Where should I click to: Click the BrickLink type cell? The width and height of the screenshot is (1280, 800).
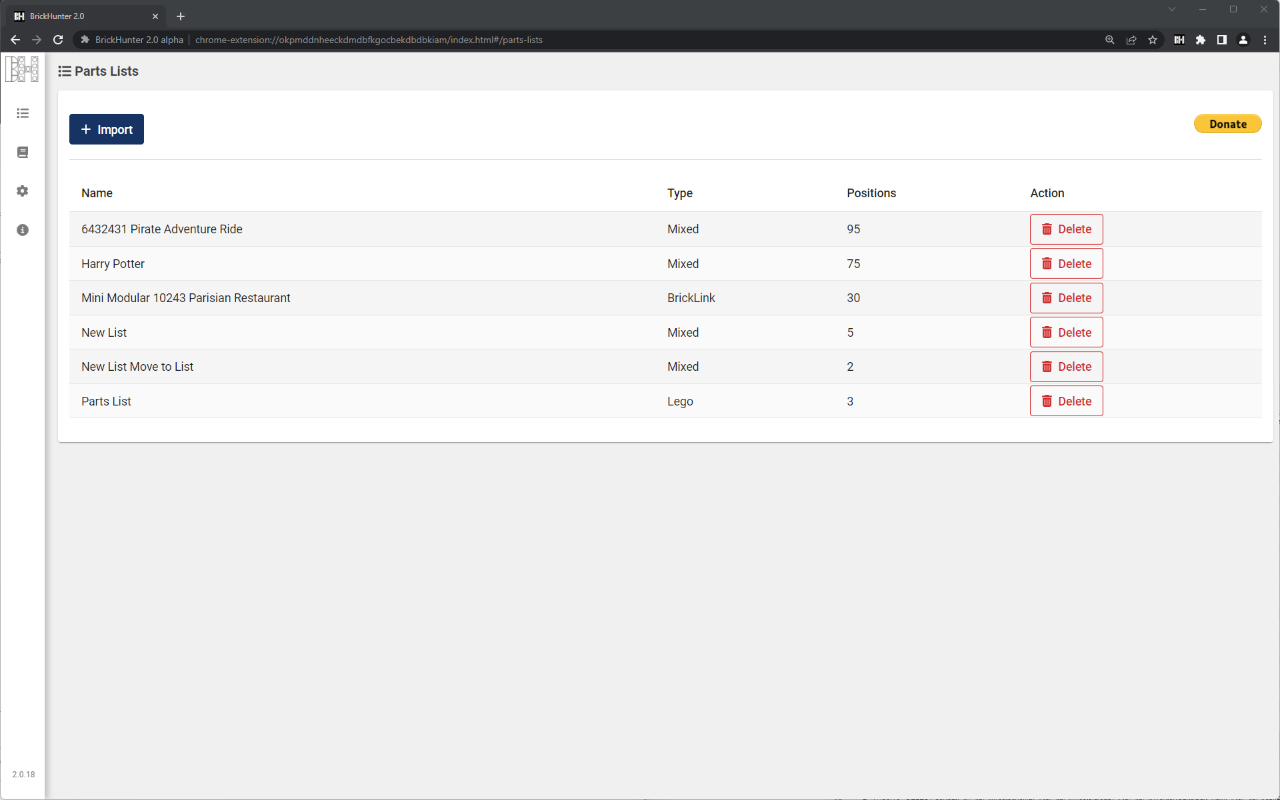point(691,298)
